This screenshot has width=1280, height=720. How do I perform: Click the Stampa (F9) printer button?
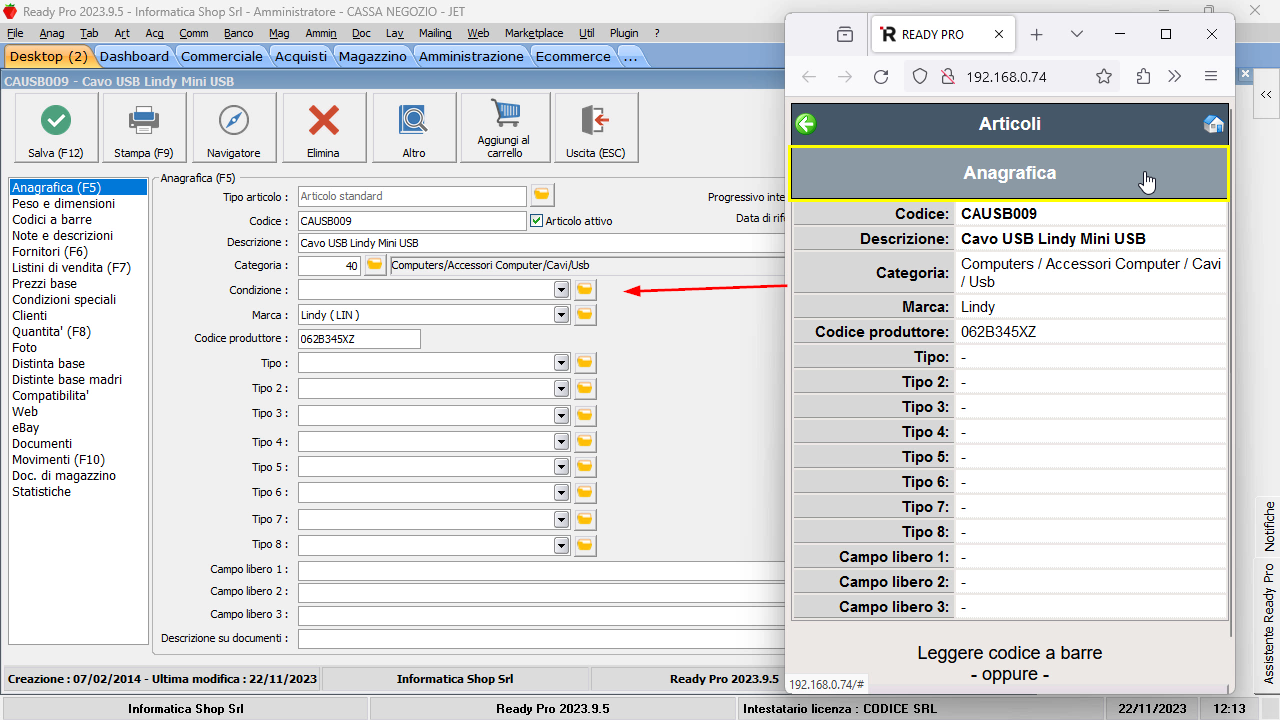click(x=144, y=127)
